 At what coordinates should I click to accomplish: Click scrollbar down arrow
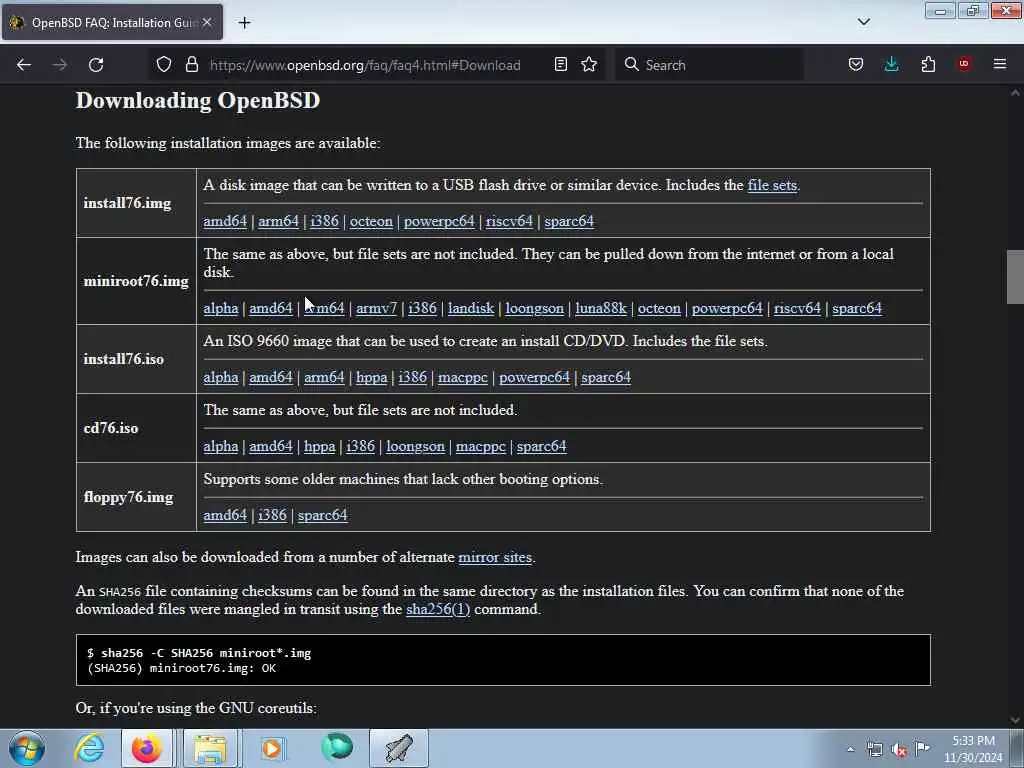point(1015,720)
